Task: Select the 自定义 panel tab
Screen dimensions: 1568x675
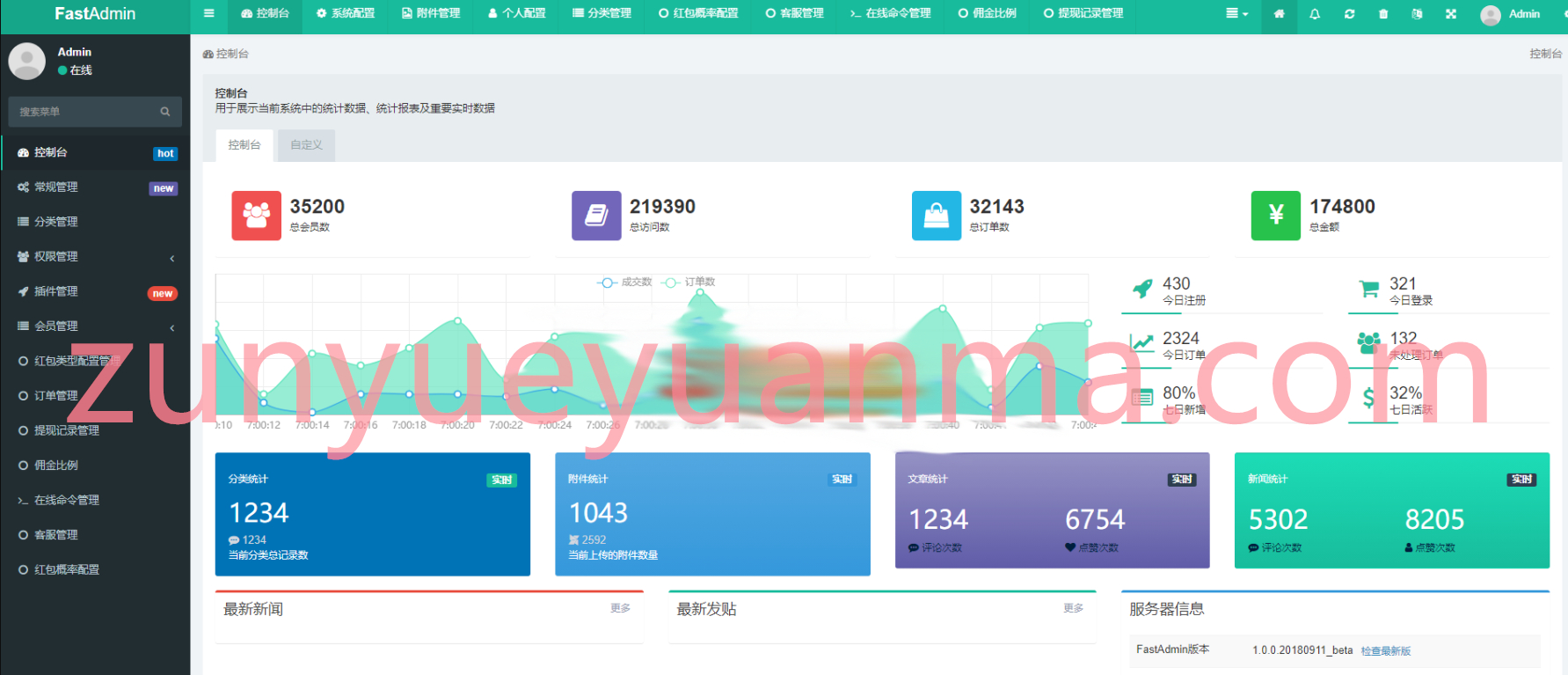Action: pos(306,145)
